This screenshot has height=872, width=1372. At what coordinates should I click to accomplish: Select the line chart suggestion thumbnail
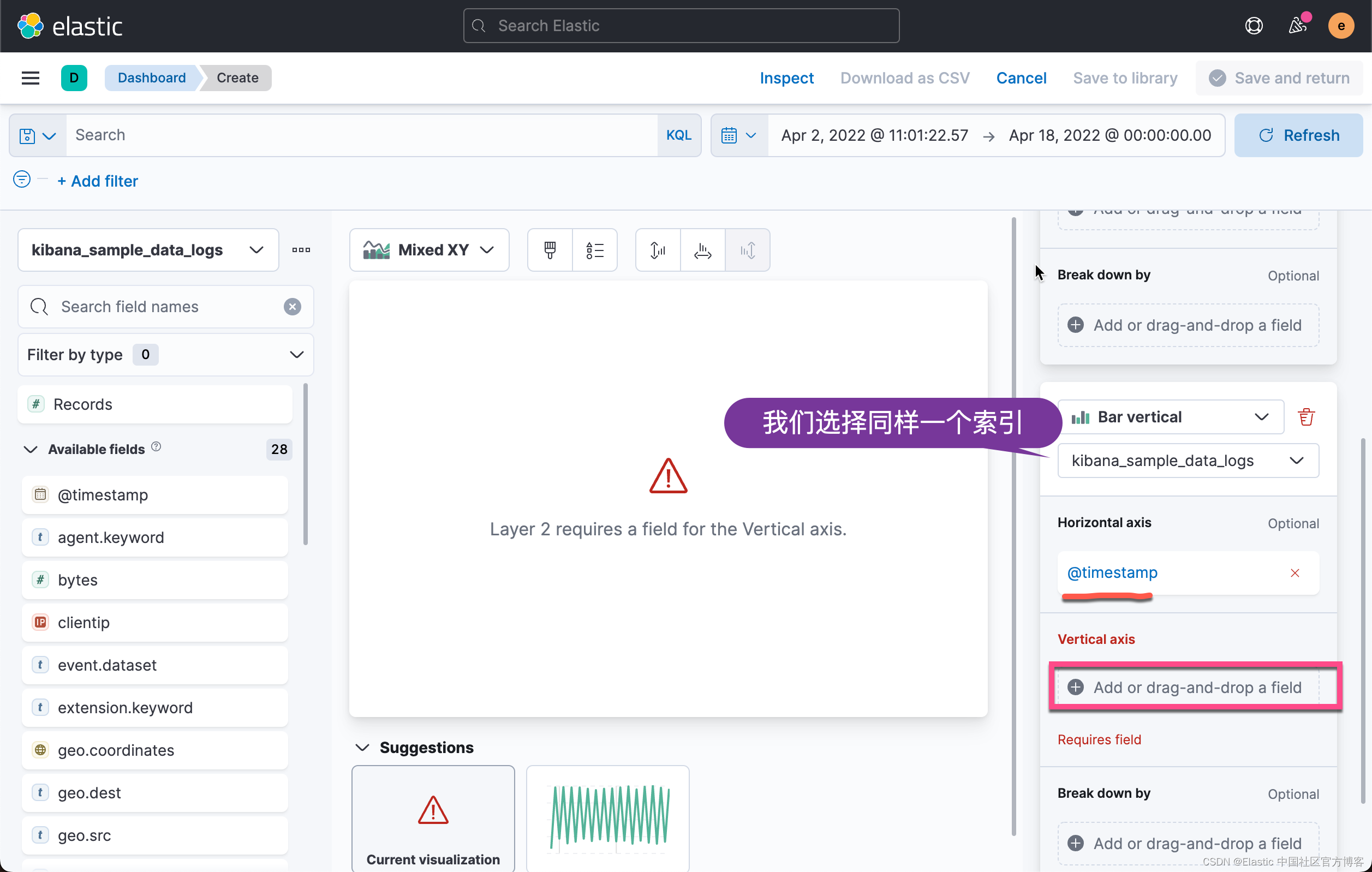607,817
